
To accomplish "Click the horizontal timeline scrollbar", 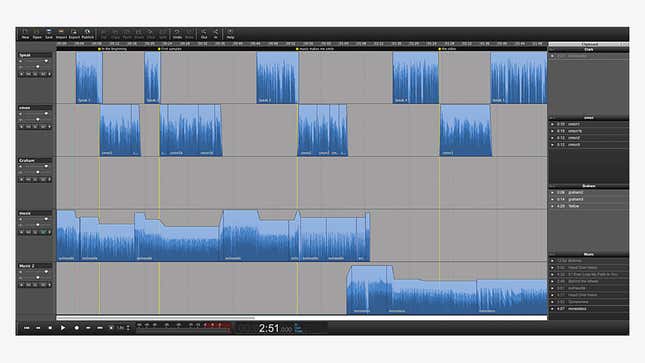I will 155,318.
